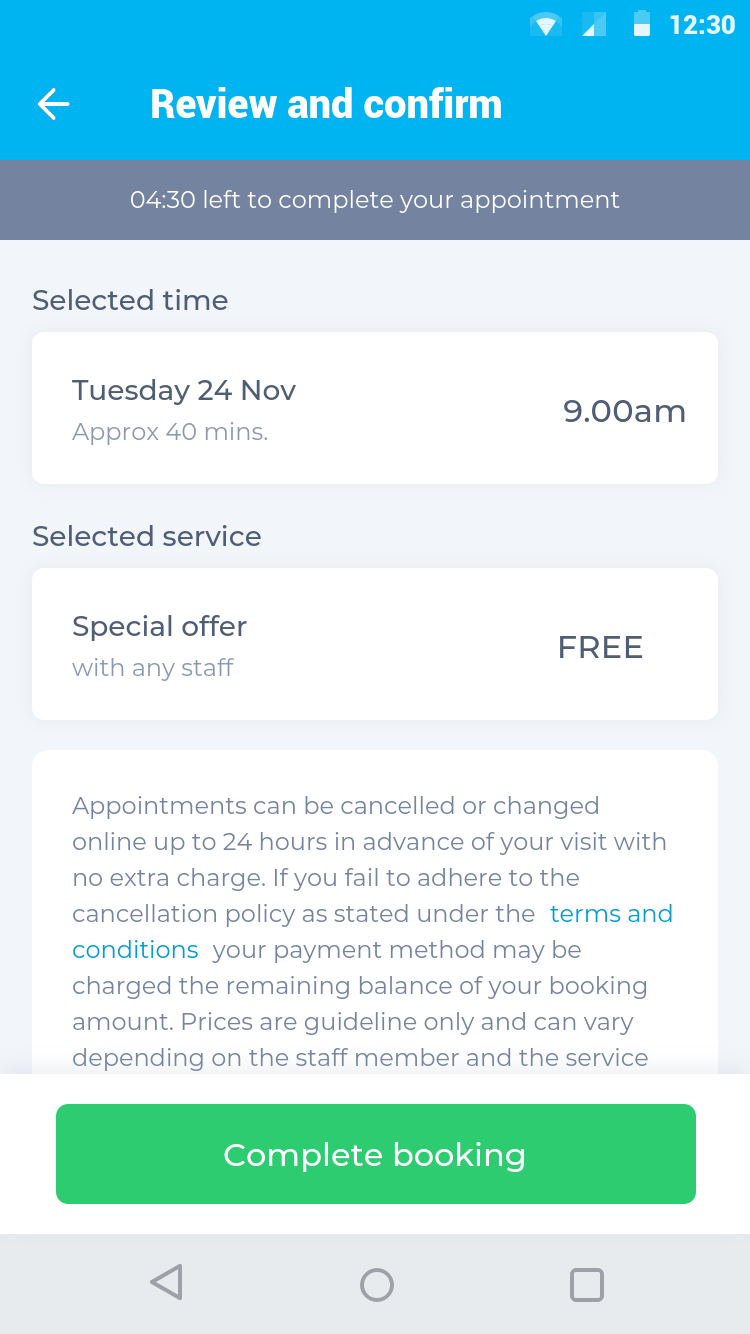This screenshot has height=1334, width=750.
Task: Tap the Approx 40 mins duration text
Action: tap(170, 433)
